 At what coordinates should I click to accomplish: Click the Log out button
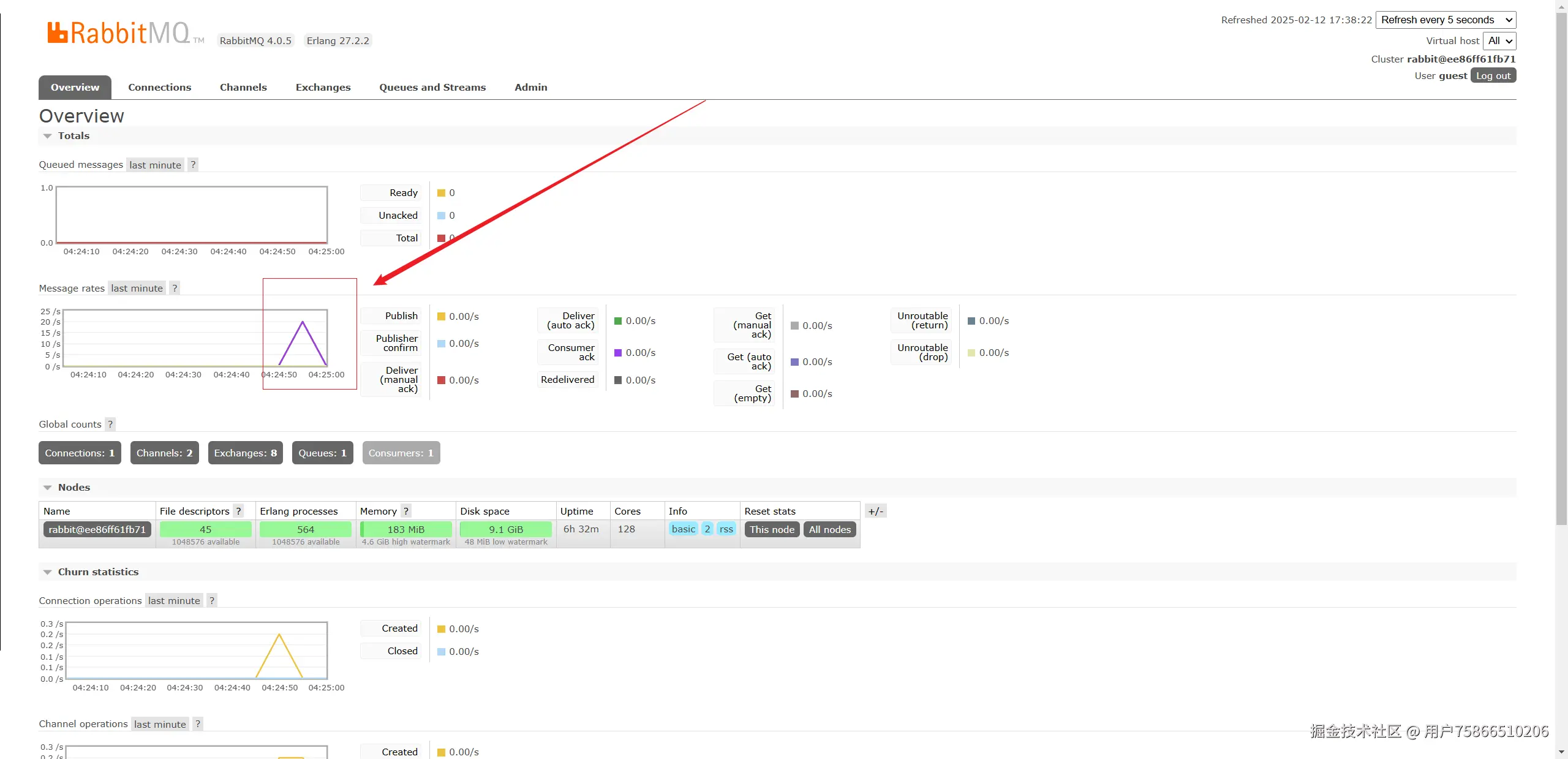coord(1493,76)
